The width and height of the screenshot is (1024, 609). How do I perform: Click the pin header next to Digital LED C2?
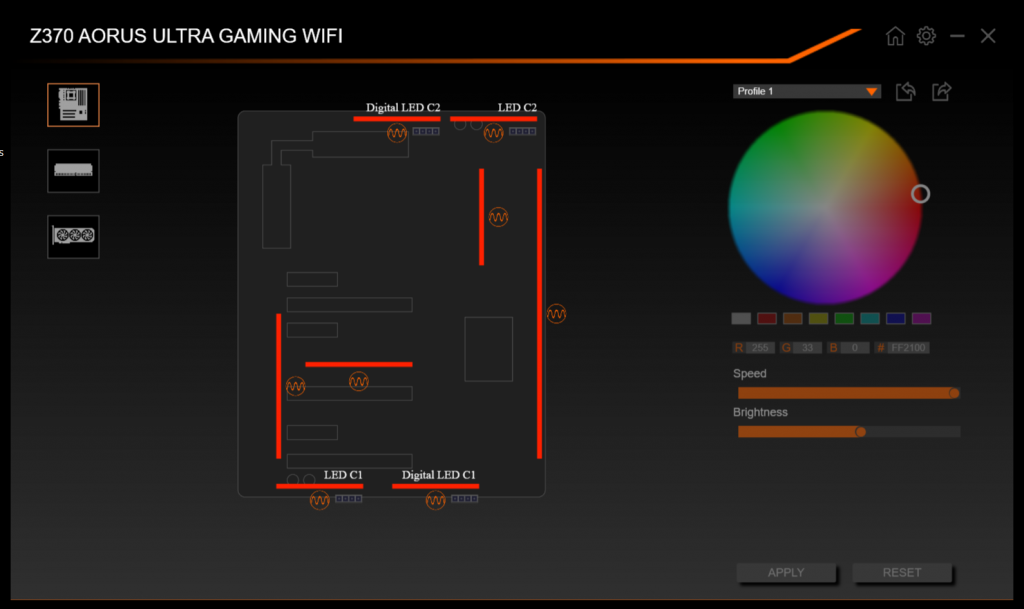point(426,132)
